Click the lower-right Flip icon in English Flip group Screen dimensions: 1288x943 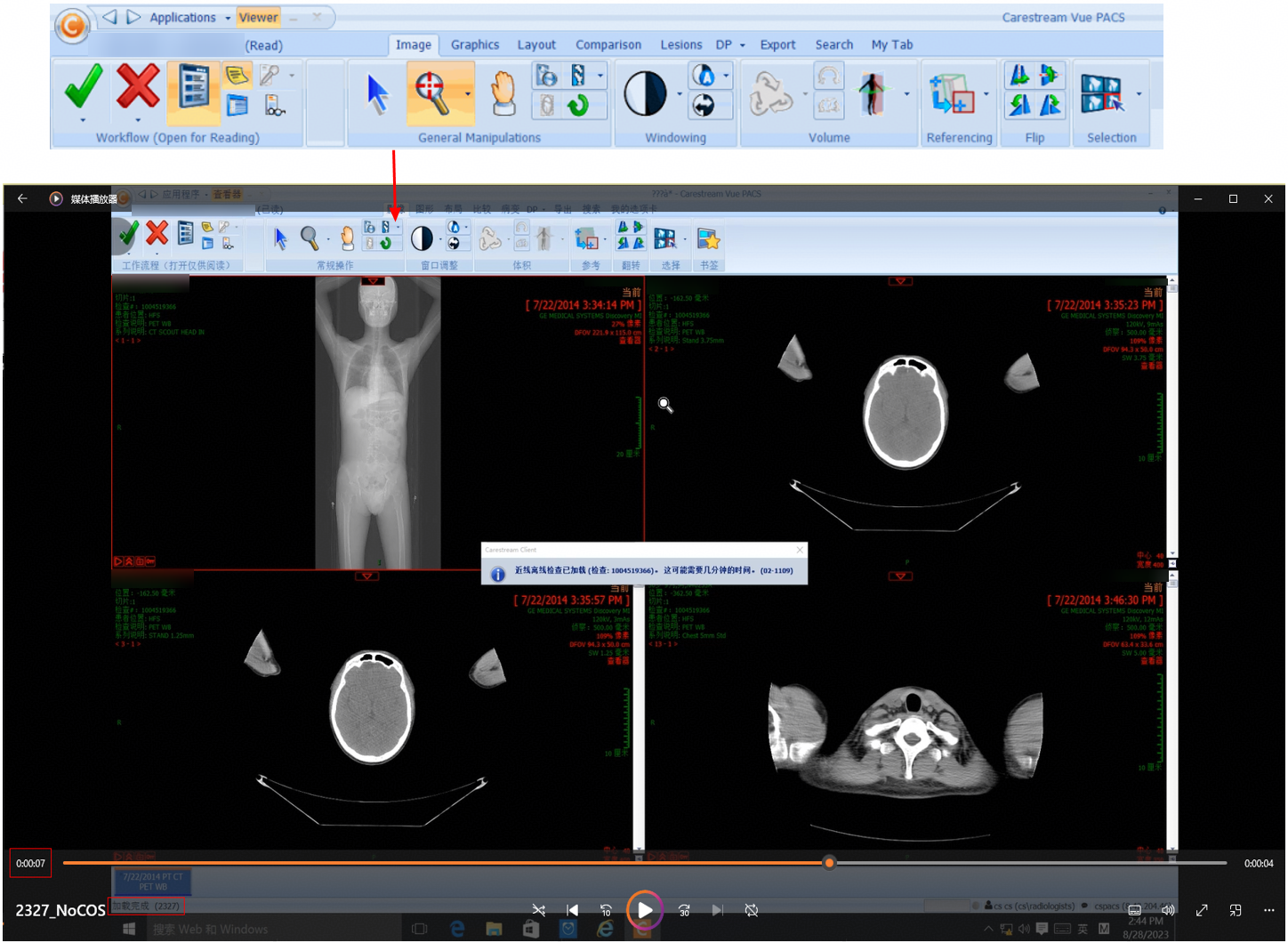(x=1051, y=106)
